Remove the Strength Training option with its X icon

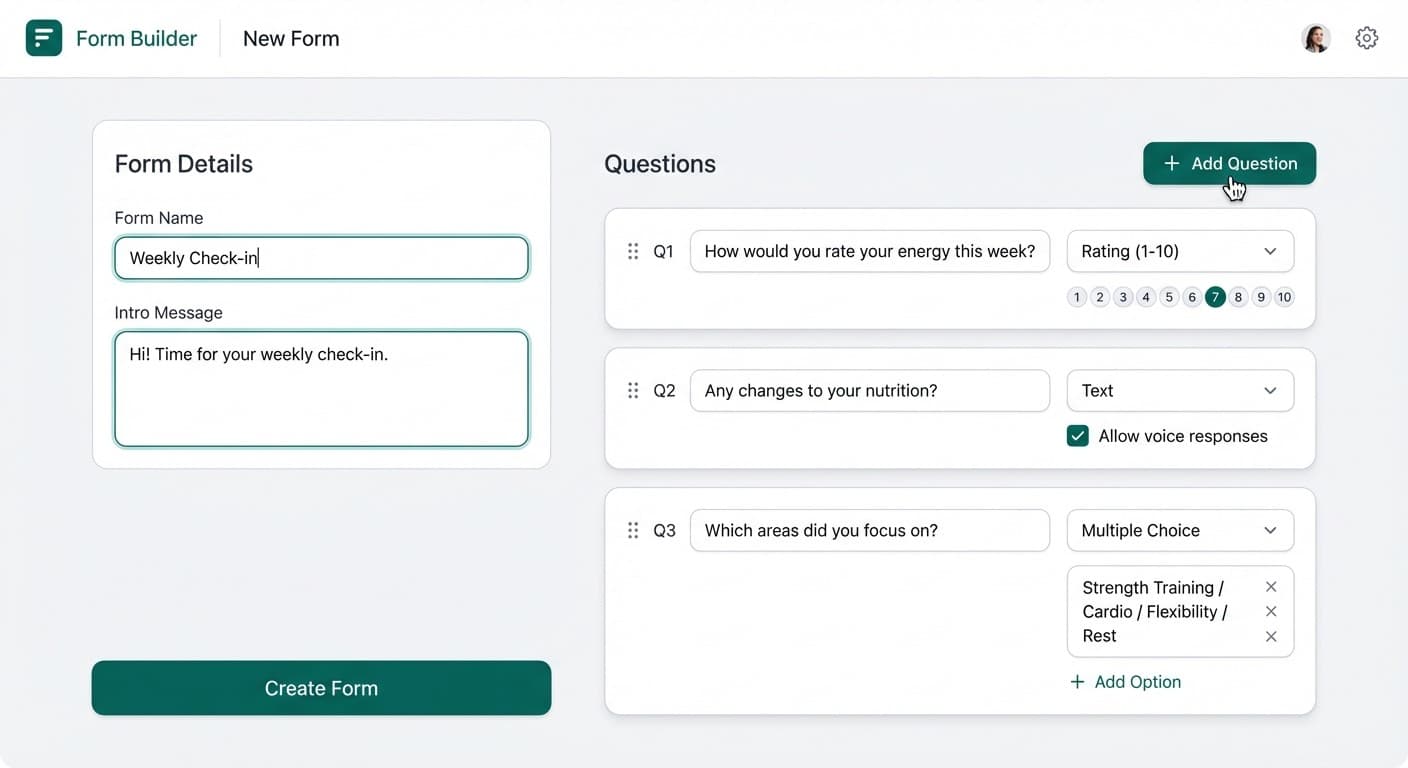1271,587
